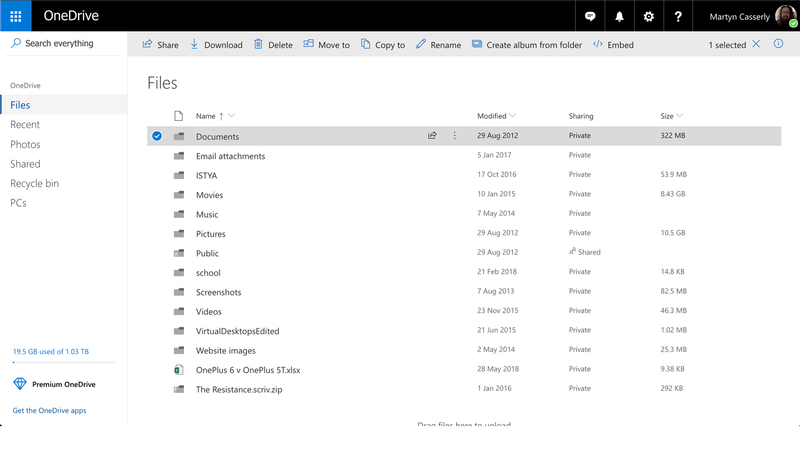Click the Excel icon for OnePlus spreadsheet
800x450 pixels.
[x=179, y=369]
